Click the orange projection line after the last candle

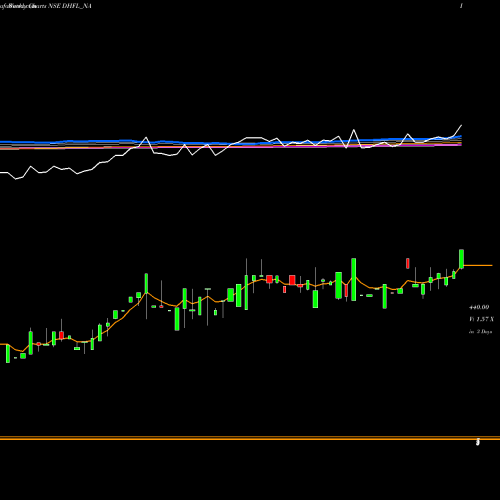tap(478, 265)
